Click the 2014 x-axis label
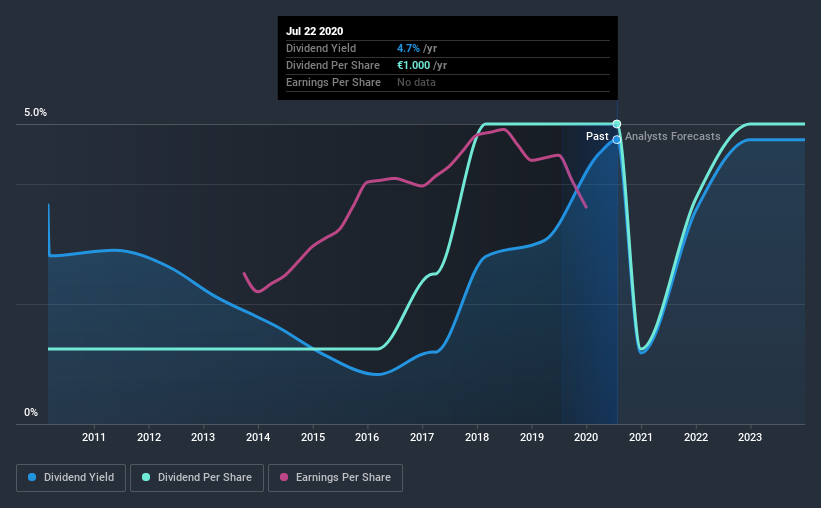This screenshot has width=821, height=508. (258, 437)
